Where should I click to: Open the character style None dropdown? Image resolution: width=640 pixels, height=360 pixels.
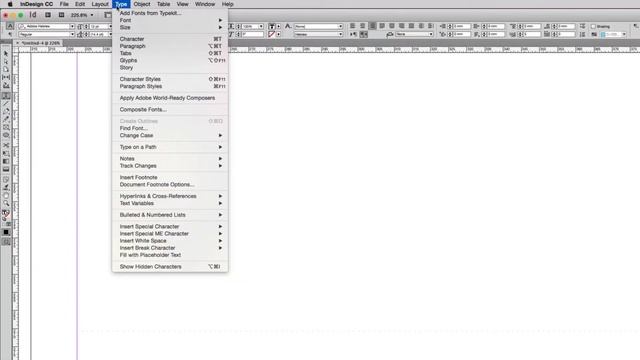pos(340,26)
